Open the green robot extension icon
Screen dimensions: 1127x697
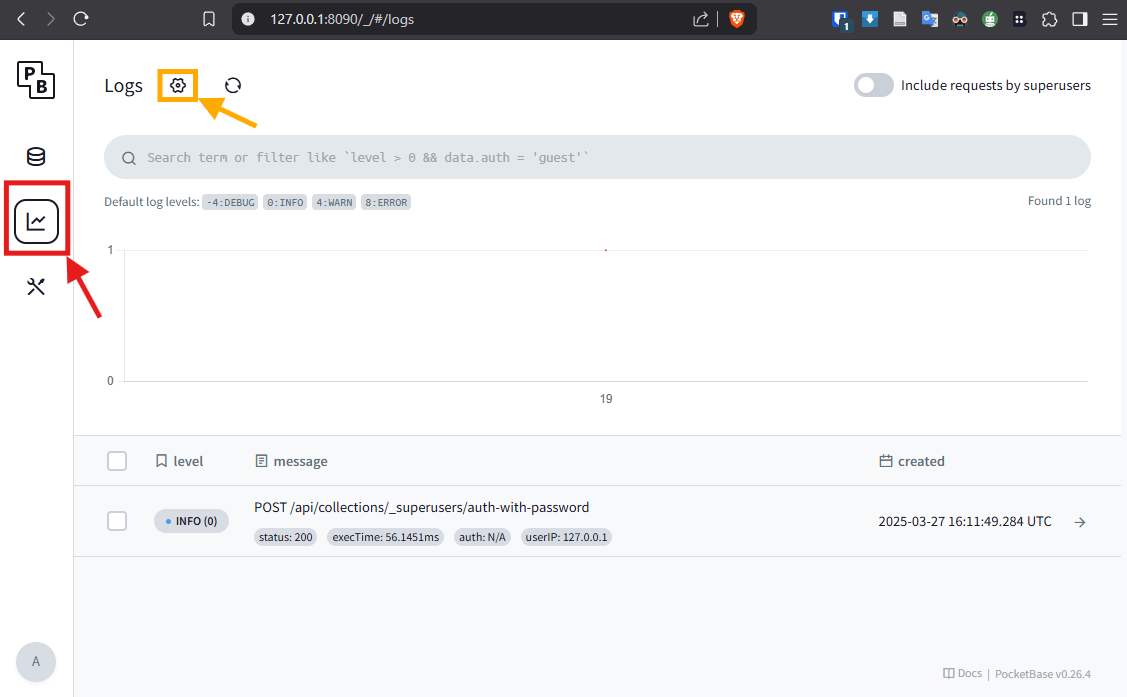990,19
